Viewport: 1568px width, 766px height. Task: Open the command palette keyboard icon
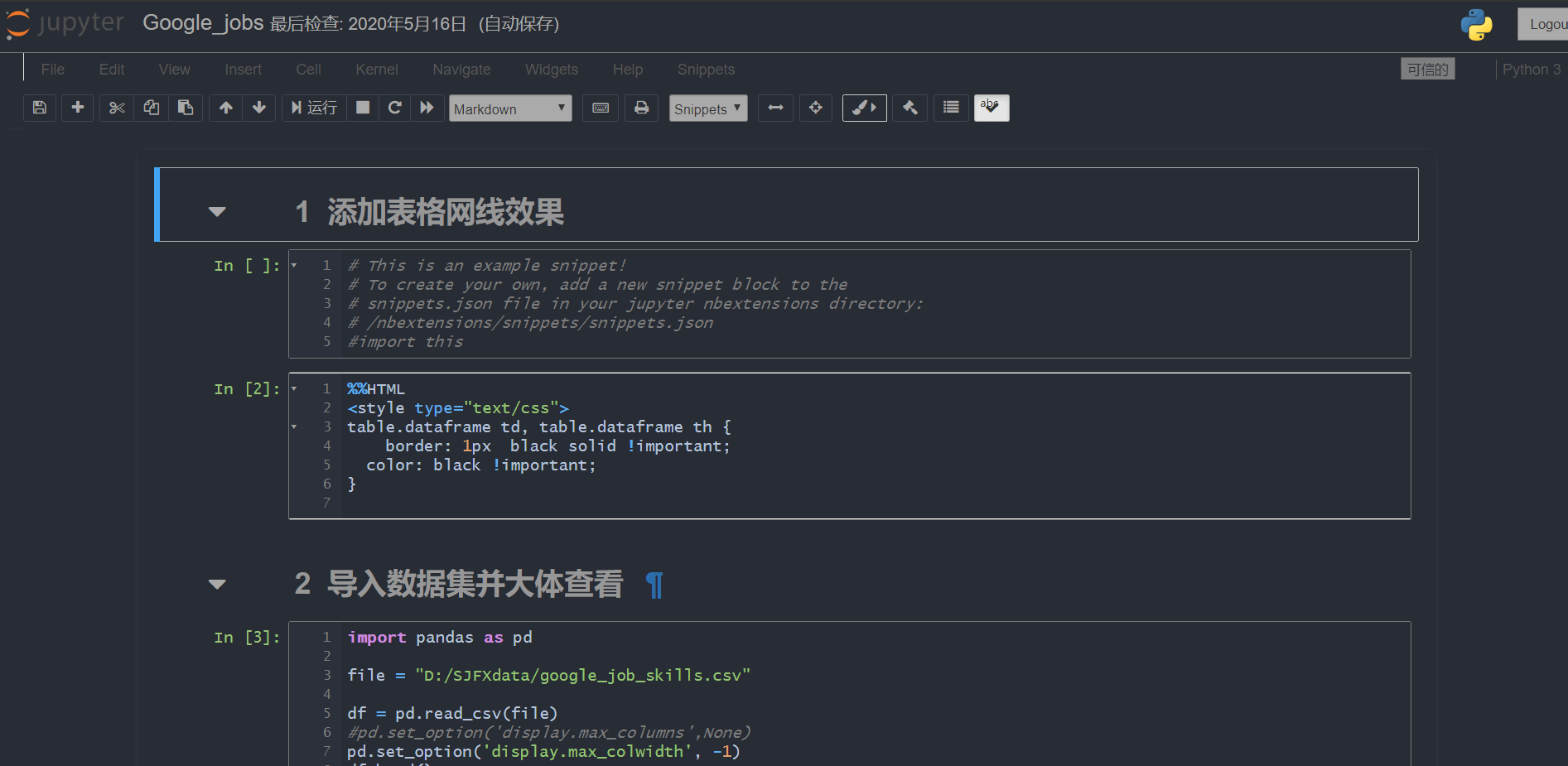[600, 108]
